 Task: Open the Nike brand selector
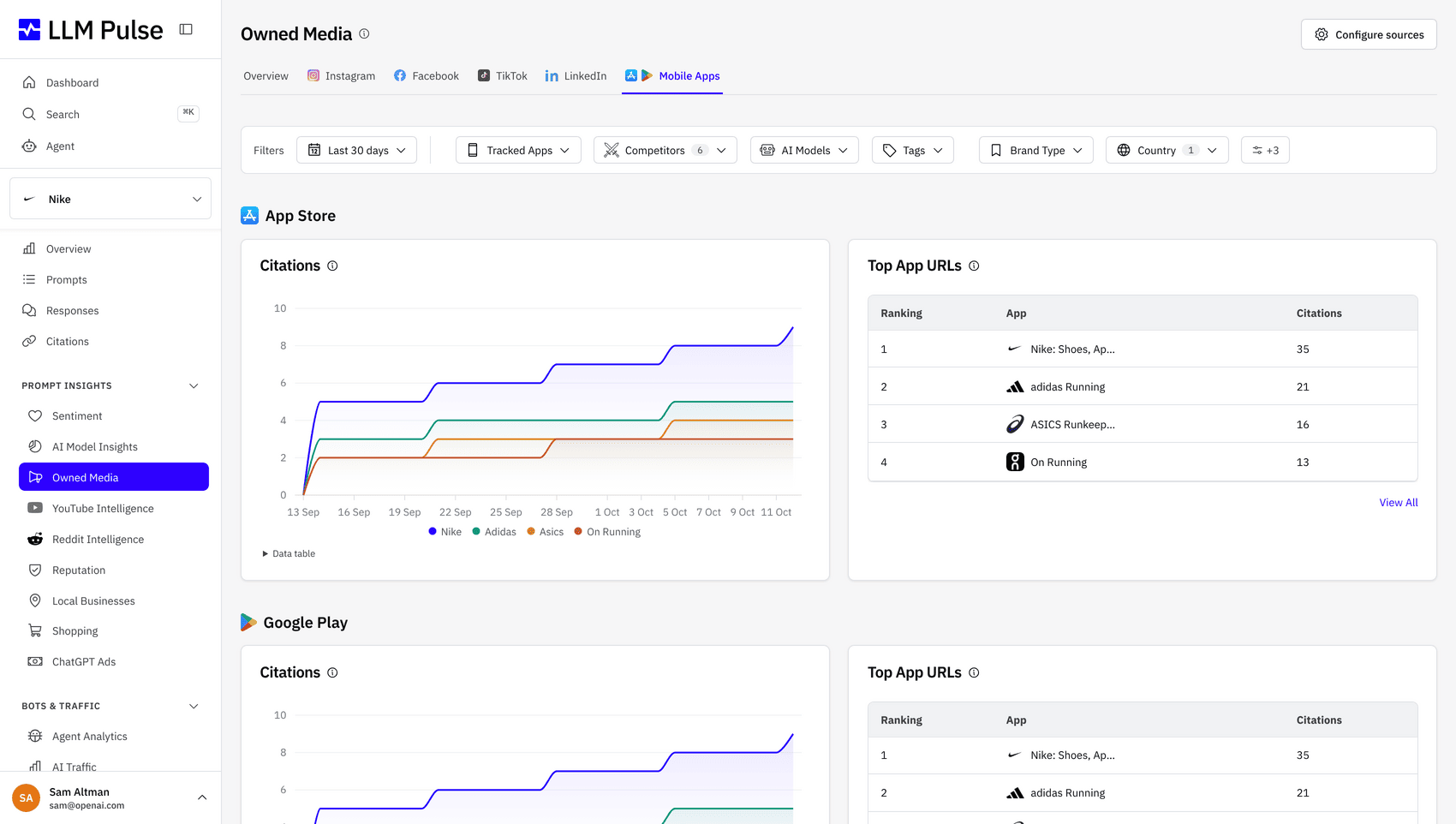[110, 199]
